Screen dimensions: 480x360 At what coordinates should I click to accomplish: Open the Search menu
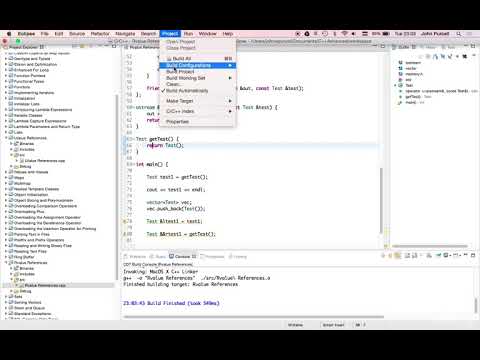148,34
